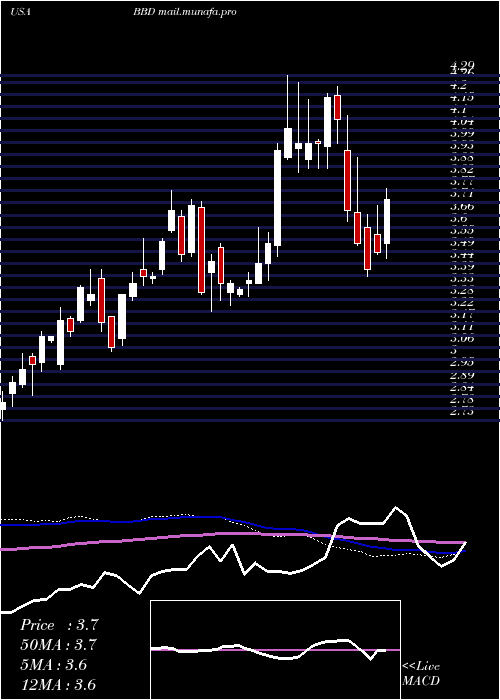The width and height of the screenshot is (500, 700).
Task: Click the 2.89 price-axis label
Action: (462, 375)
